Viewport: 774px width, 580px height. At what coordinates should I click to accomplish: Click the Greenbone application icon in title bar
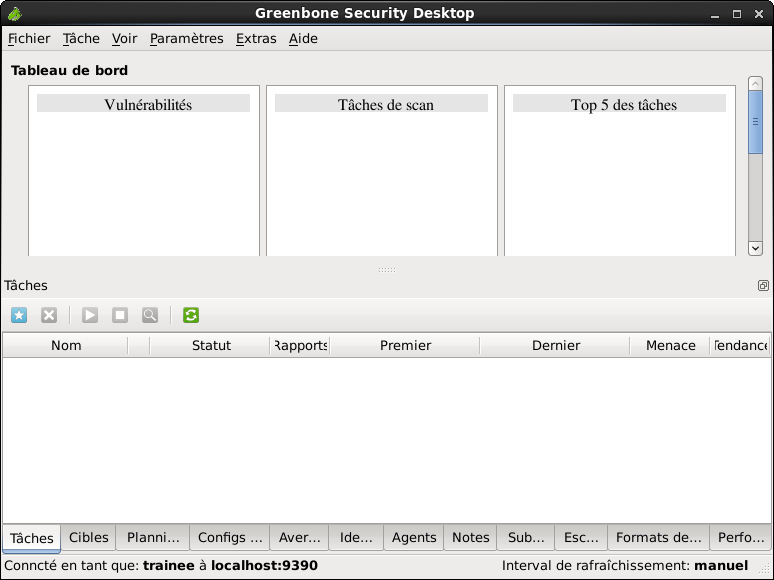[x=12, y=13]
